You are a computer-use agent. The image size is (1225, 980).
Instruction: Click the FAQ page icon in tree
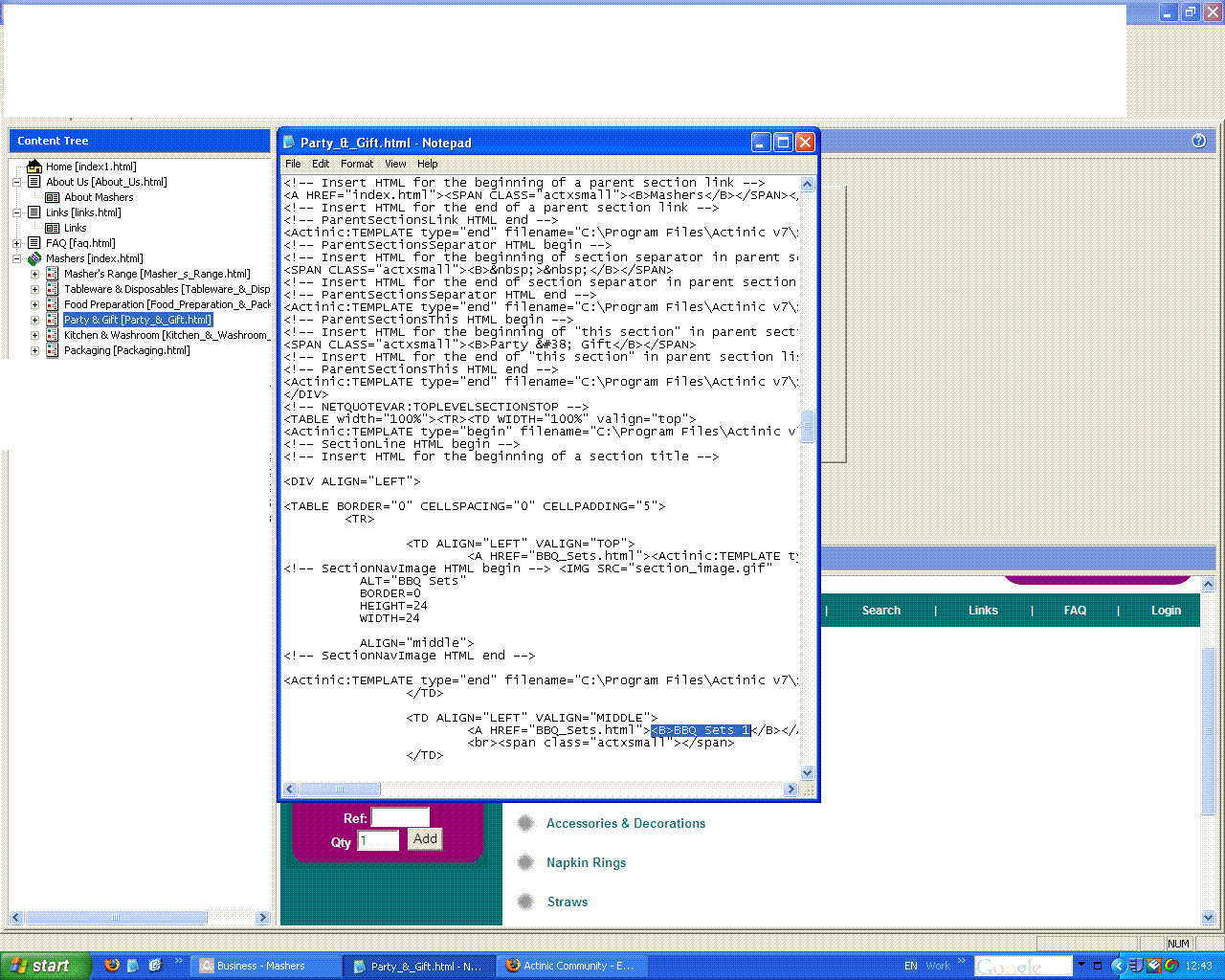click(x=34, y=243)
